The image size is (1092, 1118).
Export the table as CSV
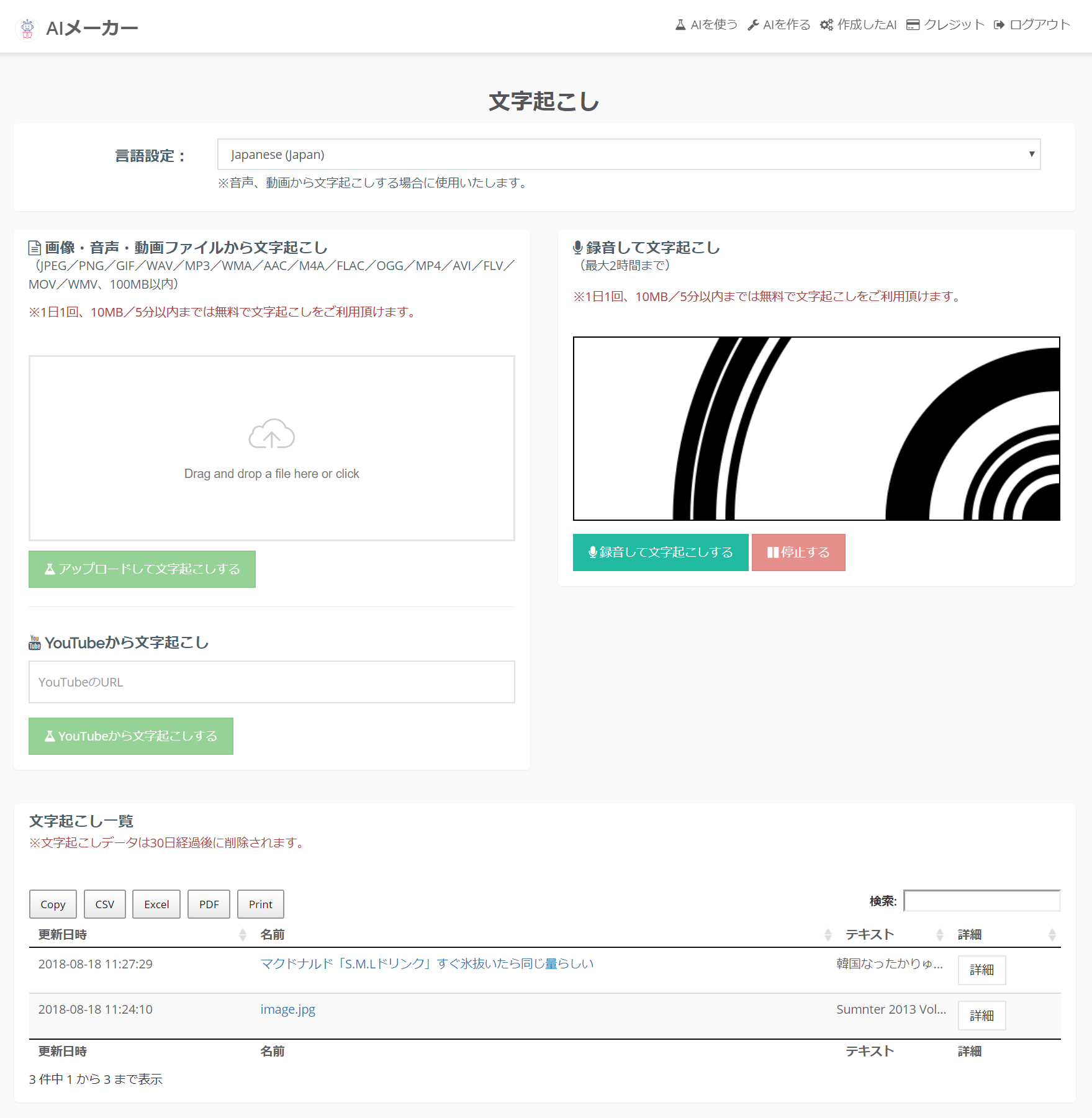click(105, 904)
